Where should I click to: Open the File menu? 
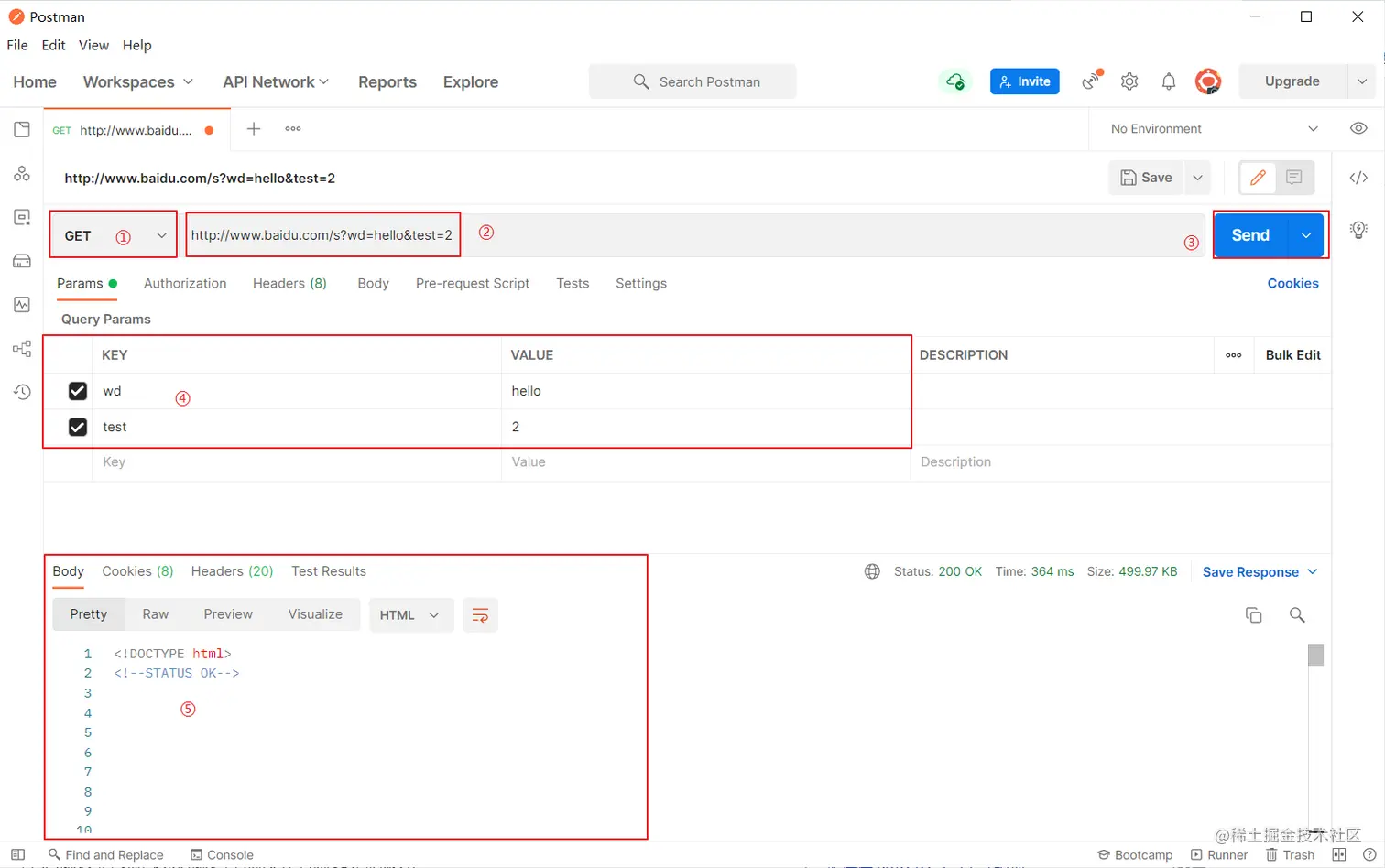[17, 45]
